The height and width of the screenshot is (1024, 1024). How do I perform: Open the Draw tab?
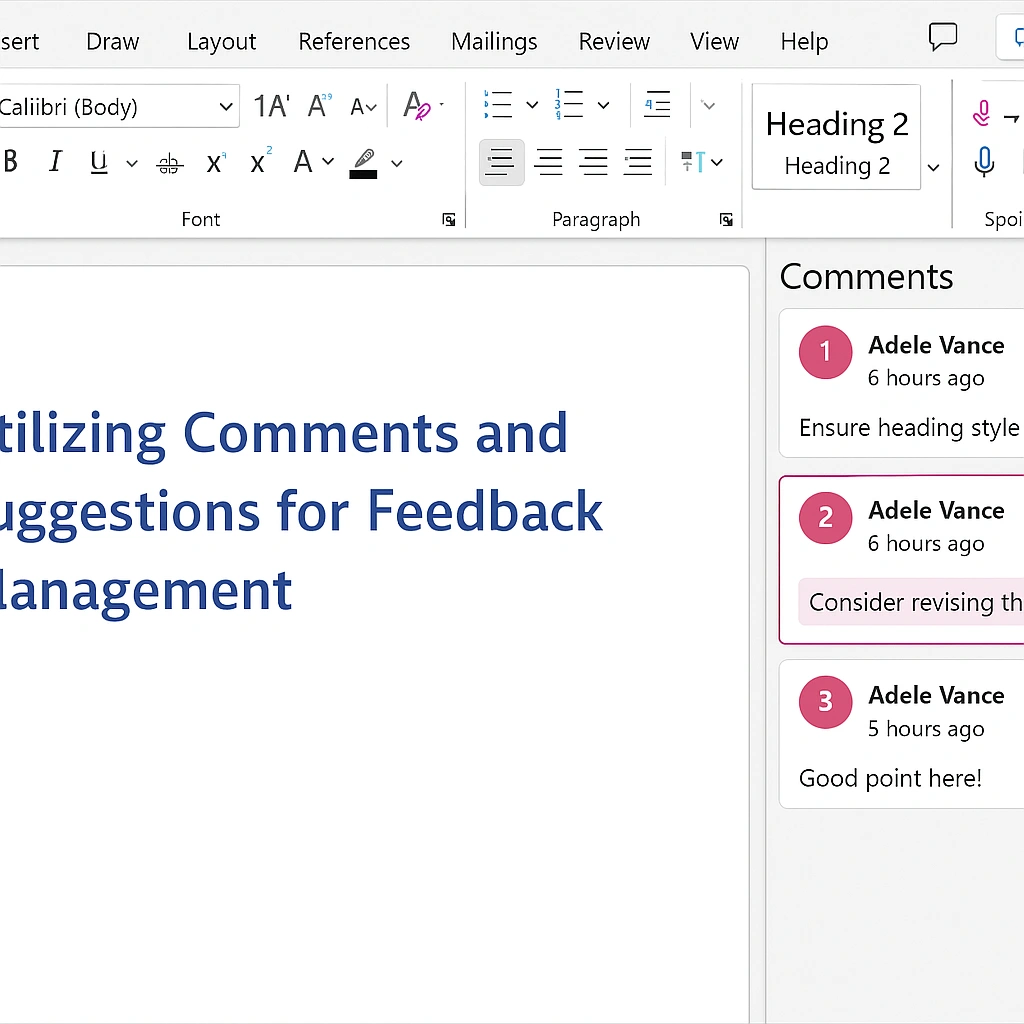coord(112,42)
